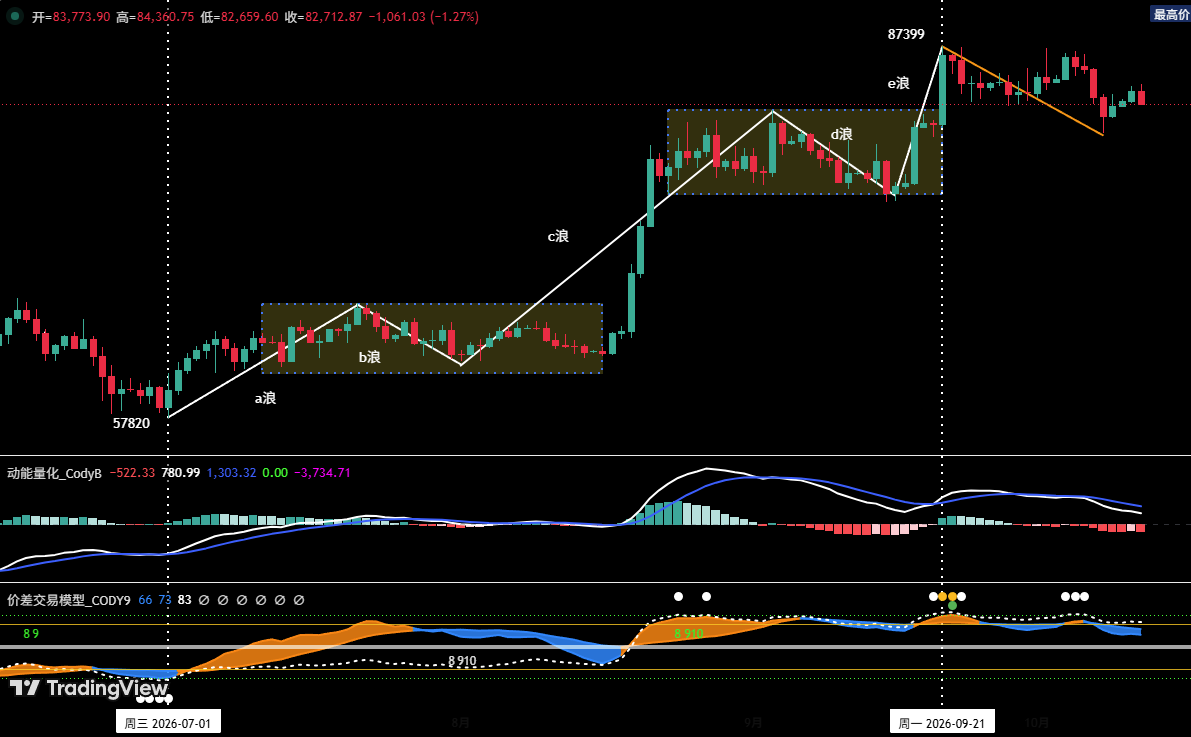The width and height of the screenshot is (1191, 737).
Task: Click the green 8 910 label in lower pane
Action: tap(689, 633)
